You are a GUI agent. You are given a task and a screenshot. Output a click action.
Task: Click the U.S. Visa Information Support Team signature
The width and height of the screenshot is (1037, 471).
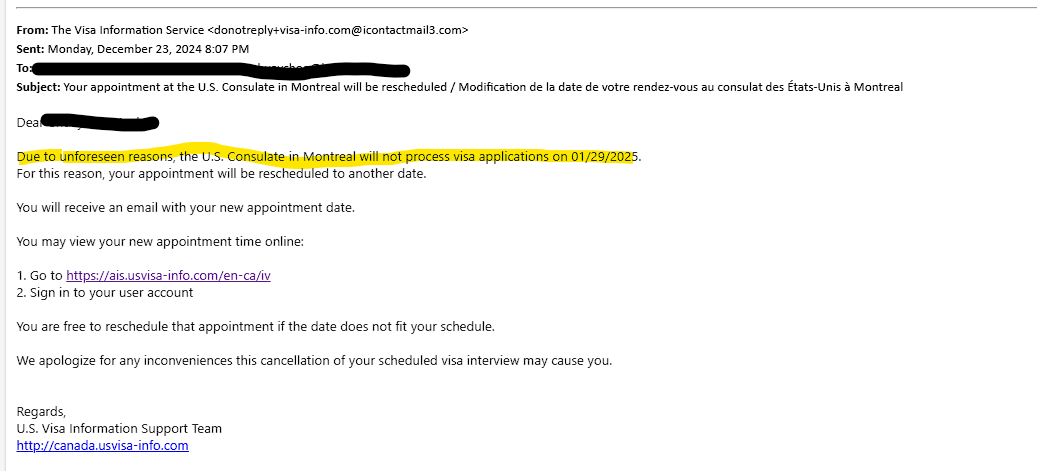119,429
